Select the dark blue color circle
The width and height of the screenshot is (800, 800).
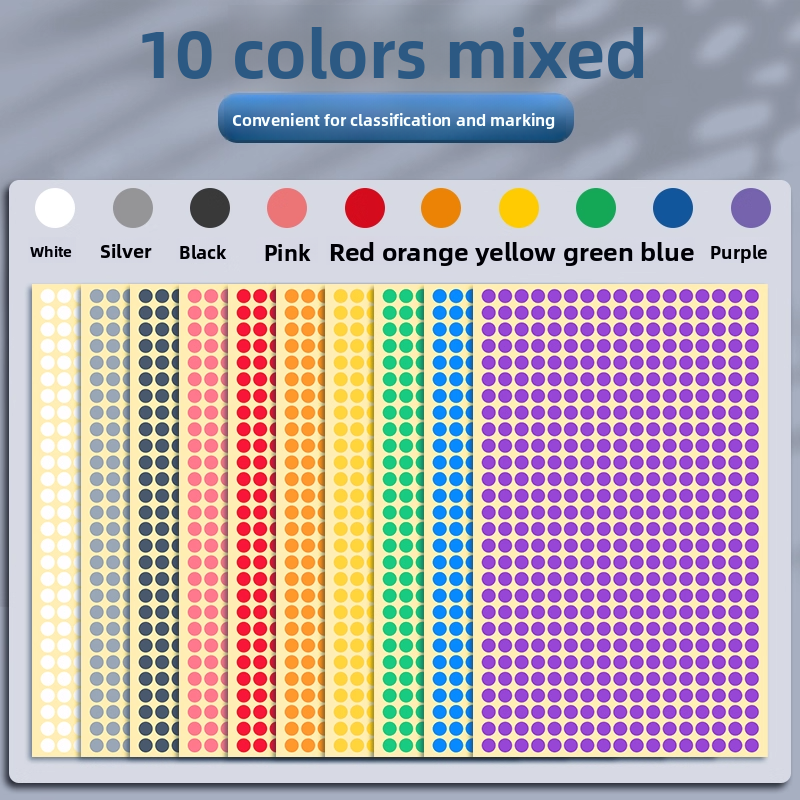click(x=673, y=208)
